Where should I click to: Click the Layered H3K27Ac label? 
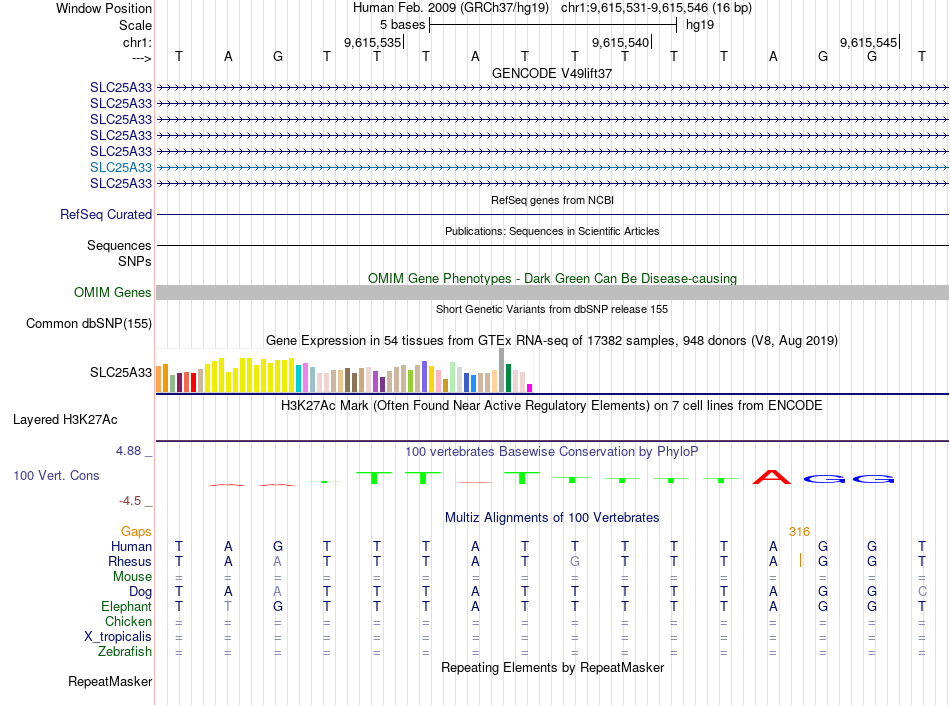click(65, 420)
